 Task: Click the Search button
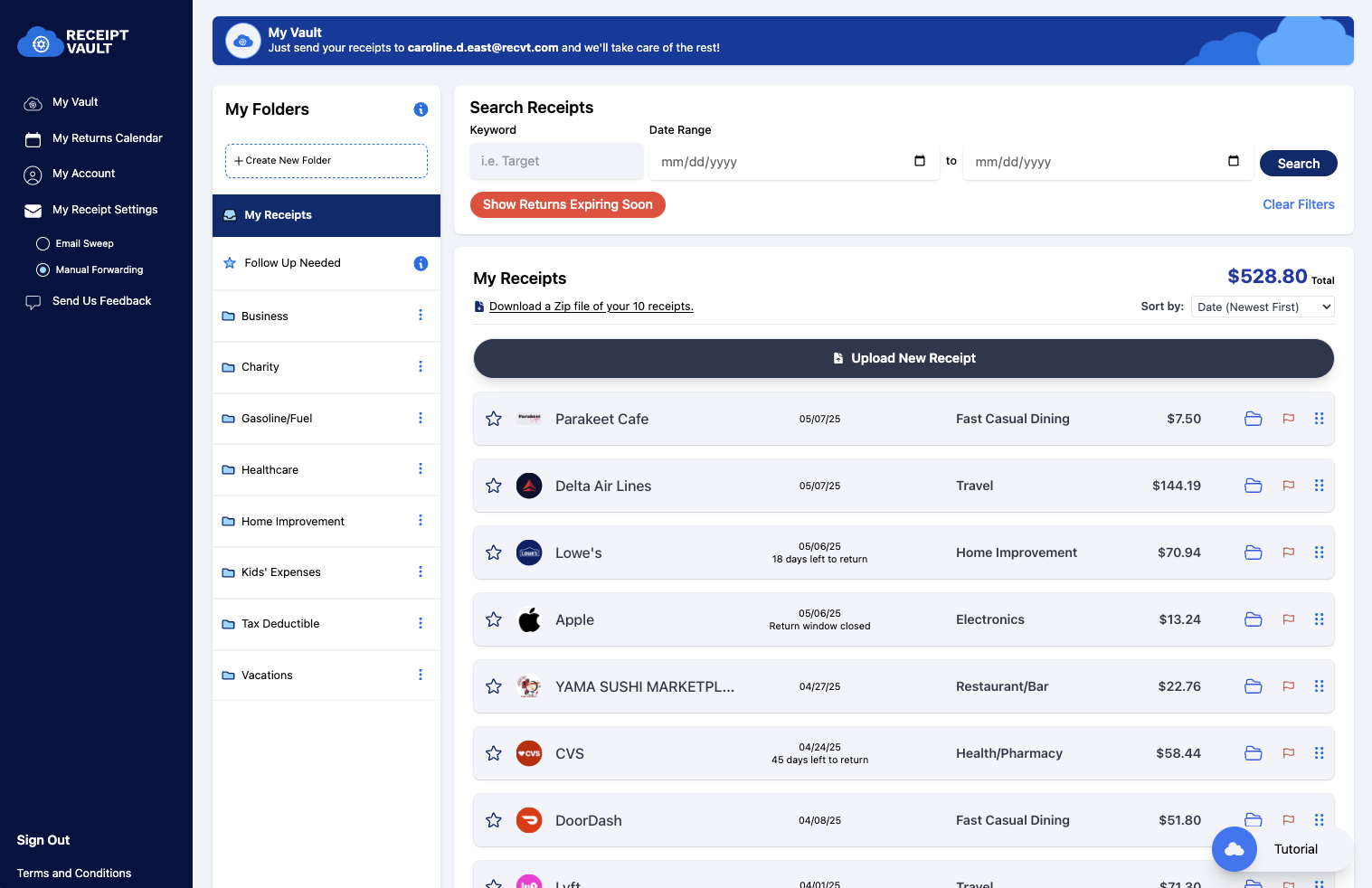click(1298, 163)
